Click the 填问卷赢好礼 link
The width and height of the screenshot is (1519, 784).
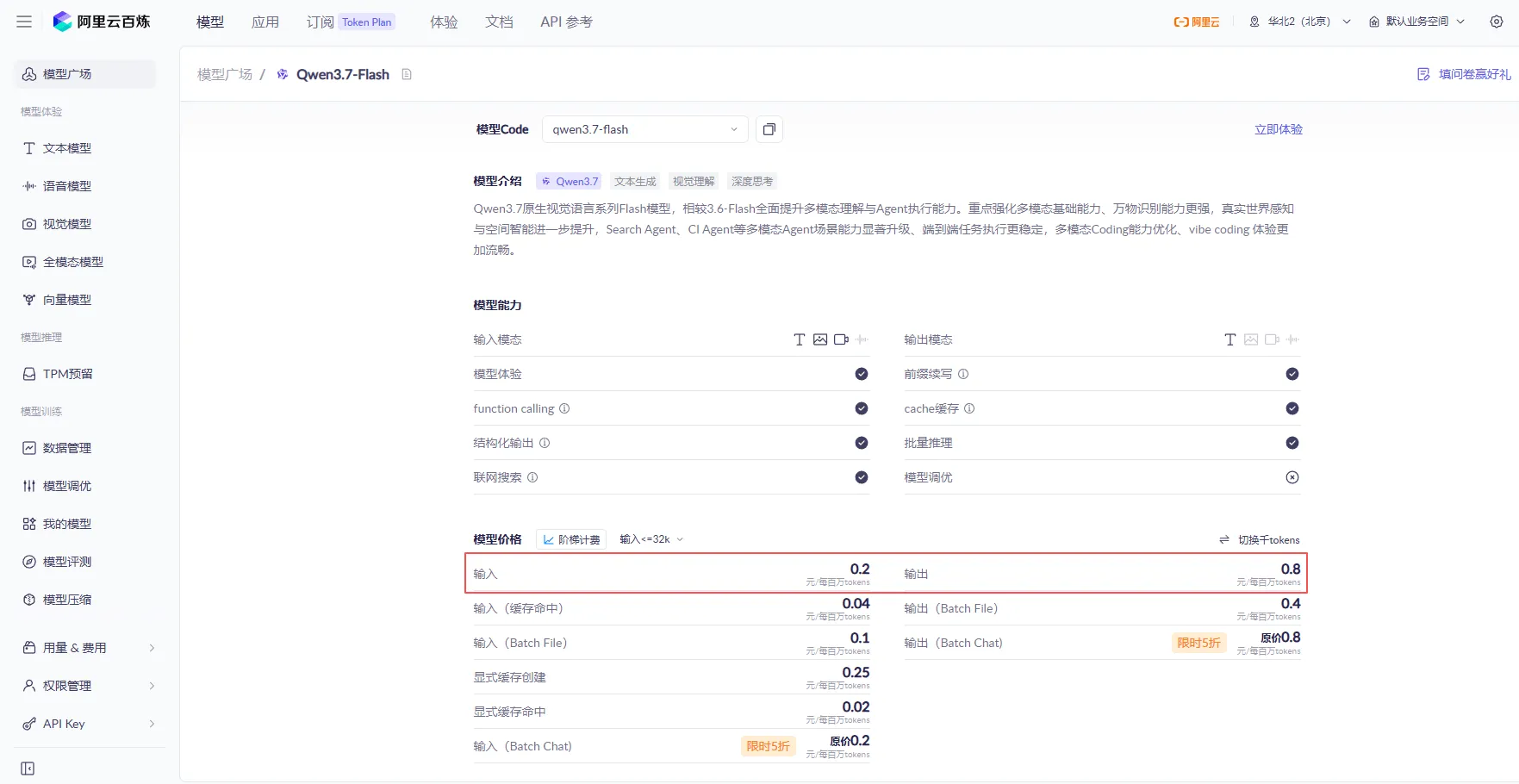click(1475, 74)
